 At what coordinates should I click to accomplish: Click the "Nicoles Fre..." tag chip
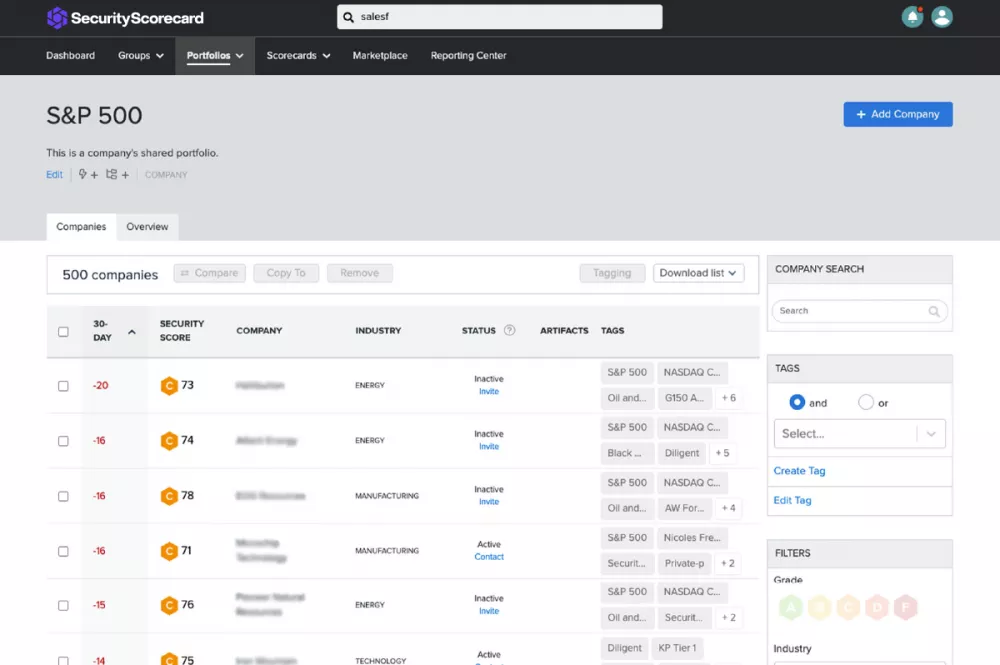coord(692,537)
